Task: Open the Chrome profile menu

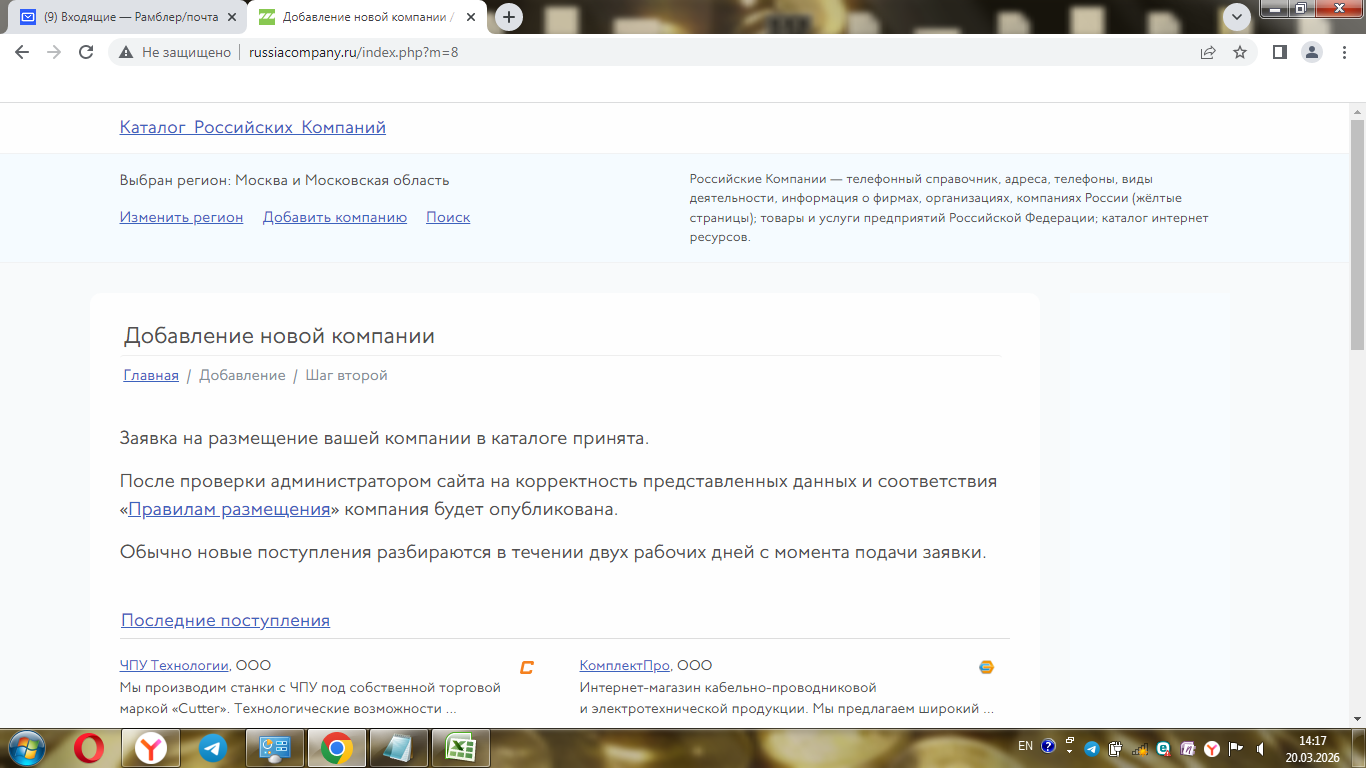Action: (x=1311, y=52)
